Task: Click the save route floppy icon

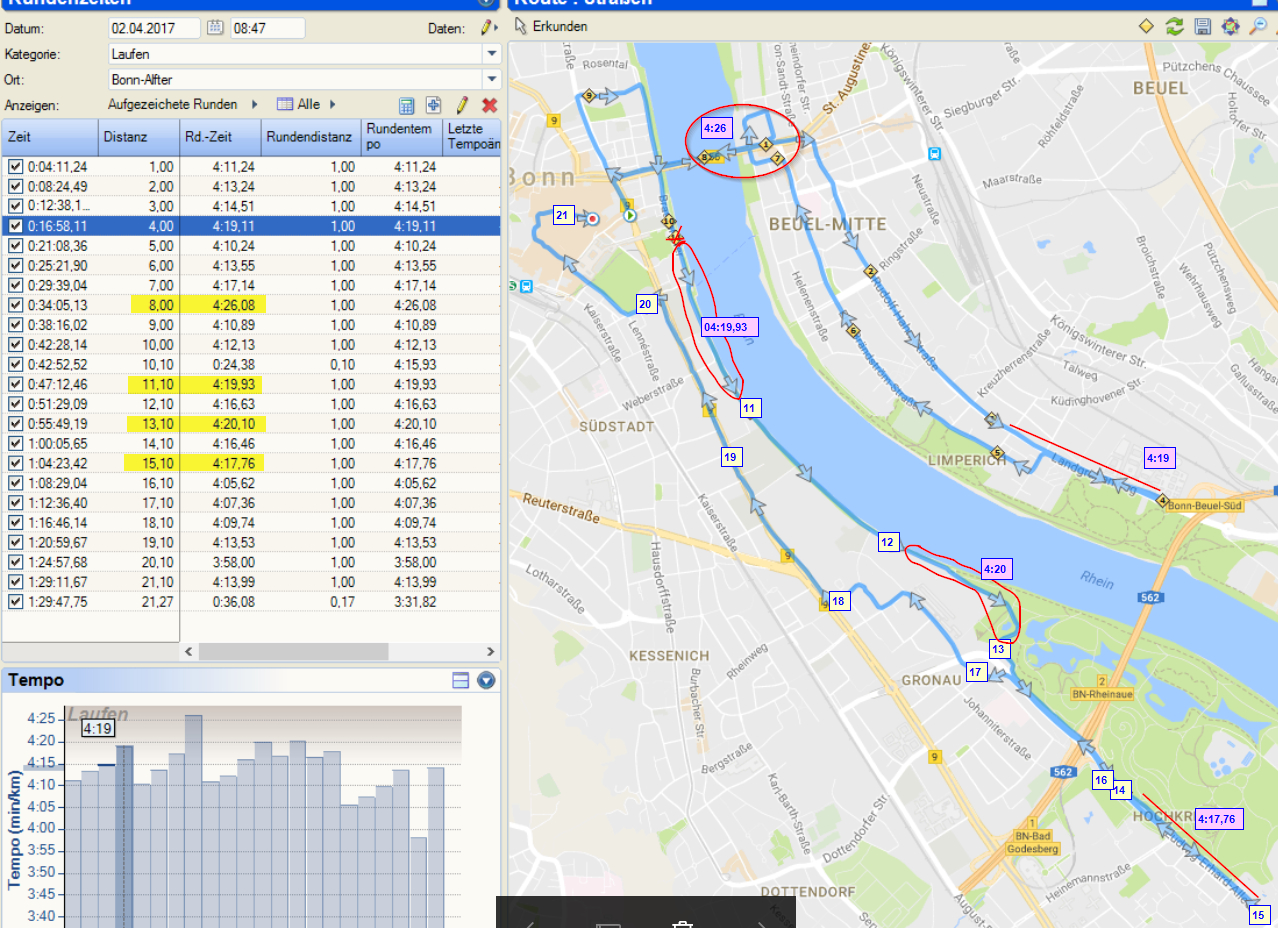Action: [x=1203, y=27]
